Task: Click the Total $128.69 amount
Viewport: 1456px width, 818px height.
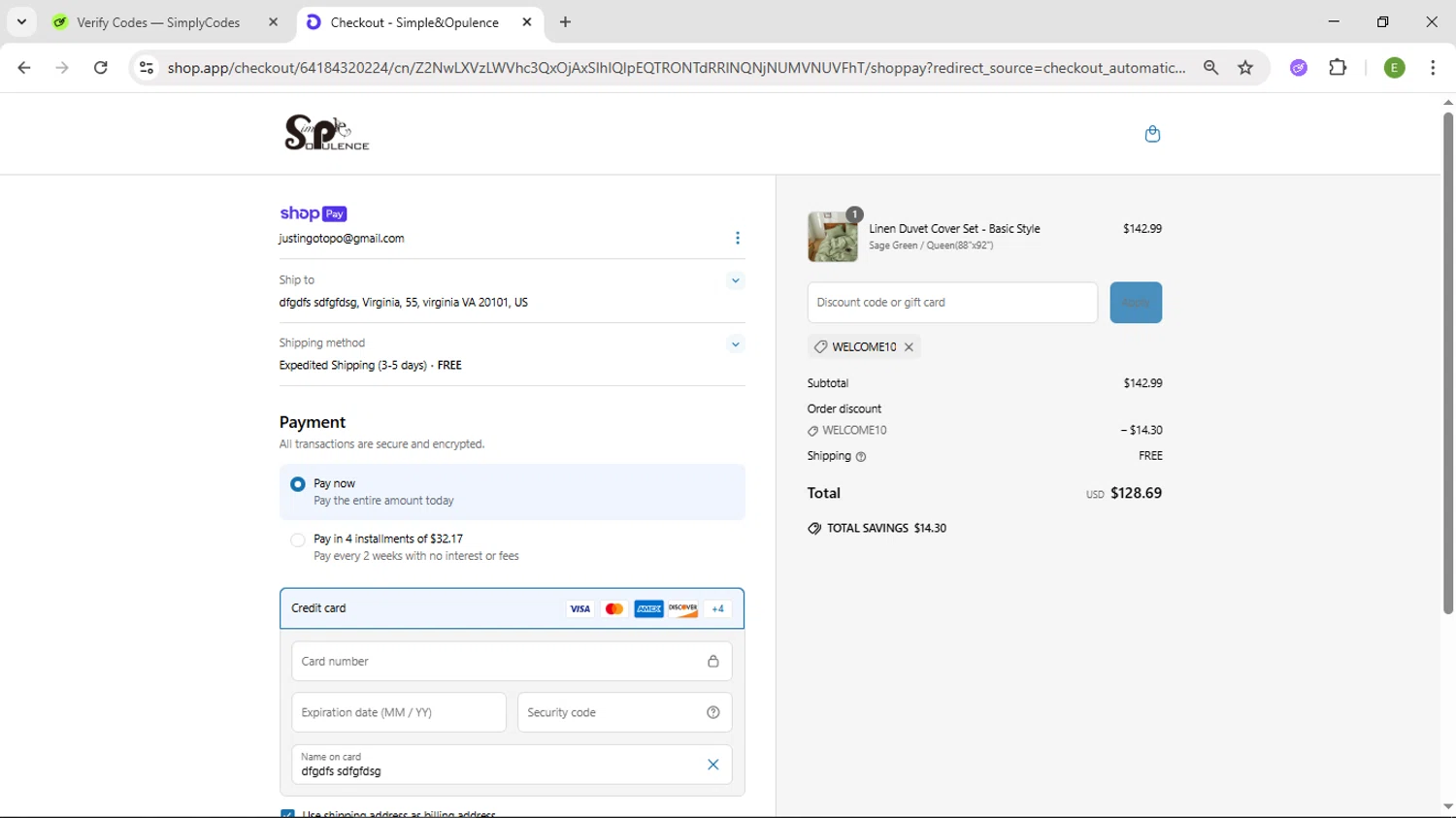Action: pos(1136,493)
